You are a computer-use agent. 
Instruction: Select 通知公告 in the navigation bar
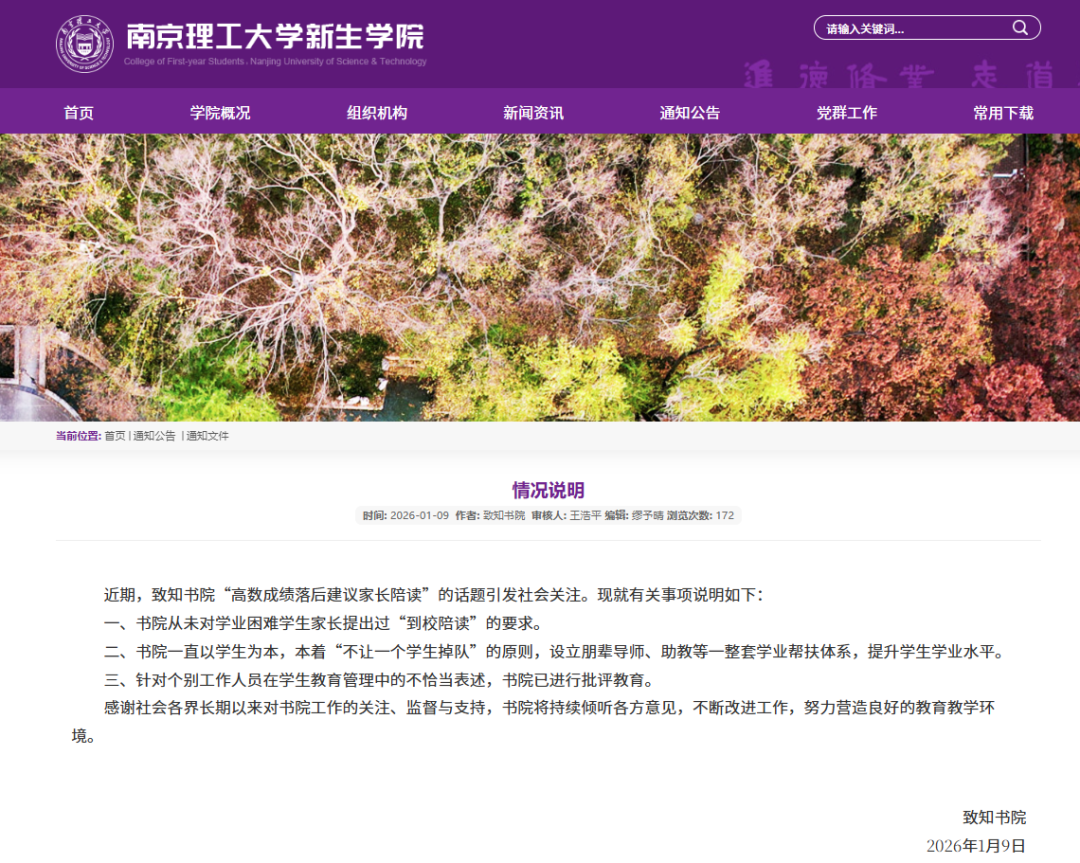(x=689, y=113)
